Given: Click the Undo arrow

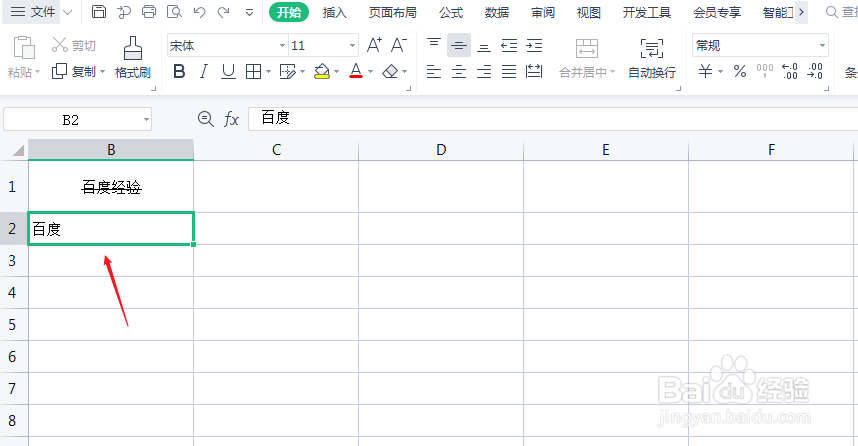Looking at the screenshot, I should pos(199,11).
